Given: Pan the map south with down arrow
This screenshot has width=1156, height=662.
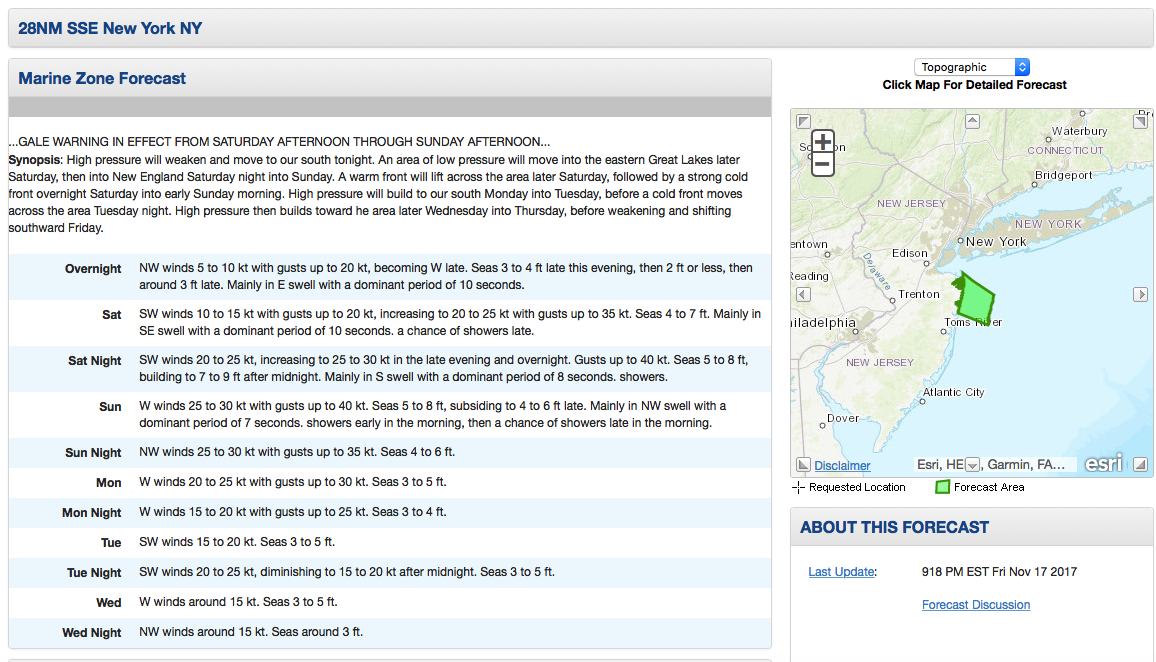Looking at the screenshot, I should pyautogui.click(x=971, y=465).
